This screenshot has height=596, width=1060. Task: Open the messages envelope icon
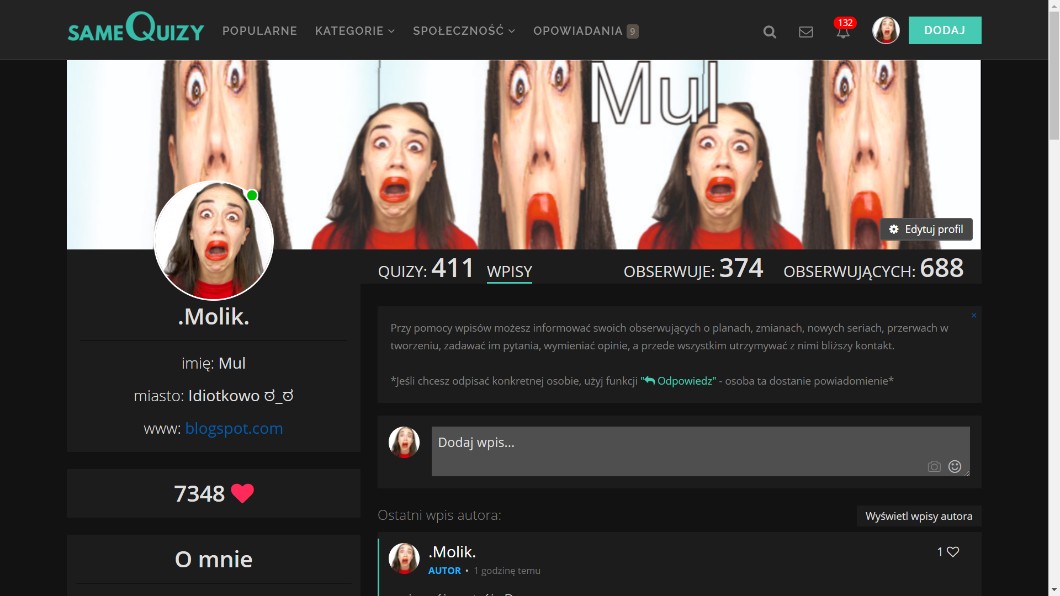click(x=806, y=32)
